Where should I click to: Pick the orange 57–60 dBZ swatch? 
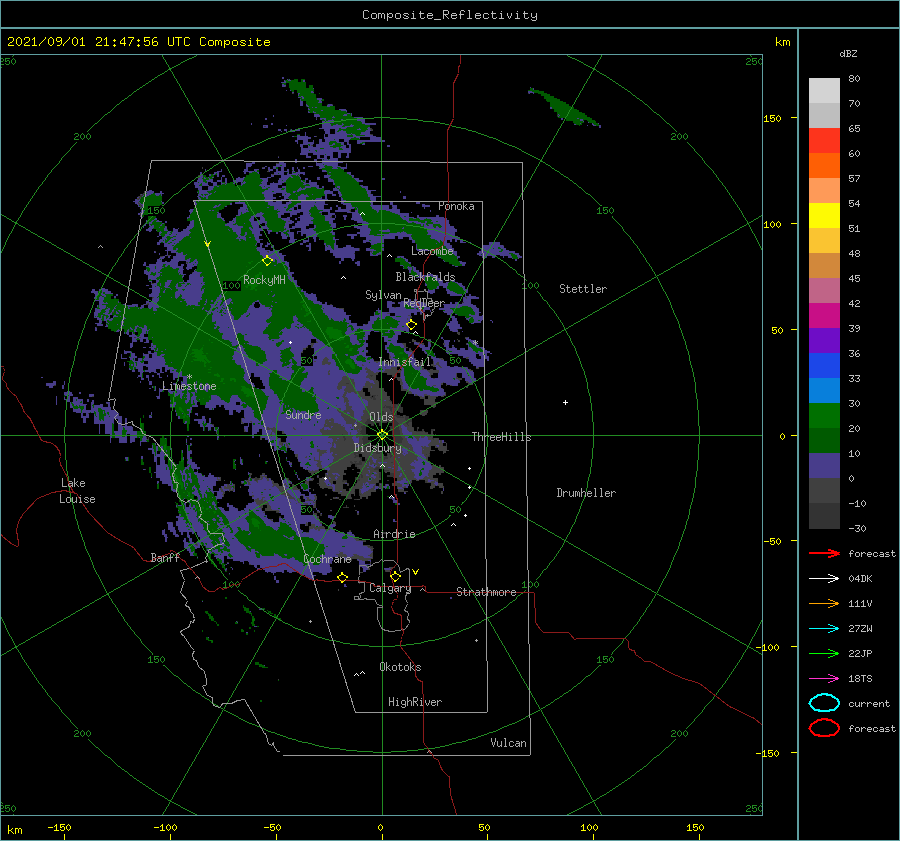point(824,166)
